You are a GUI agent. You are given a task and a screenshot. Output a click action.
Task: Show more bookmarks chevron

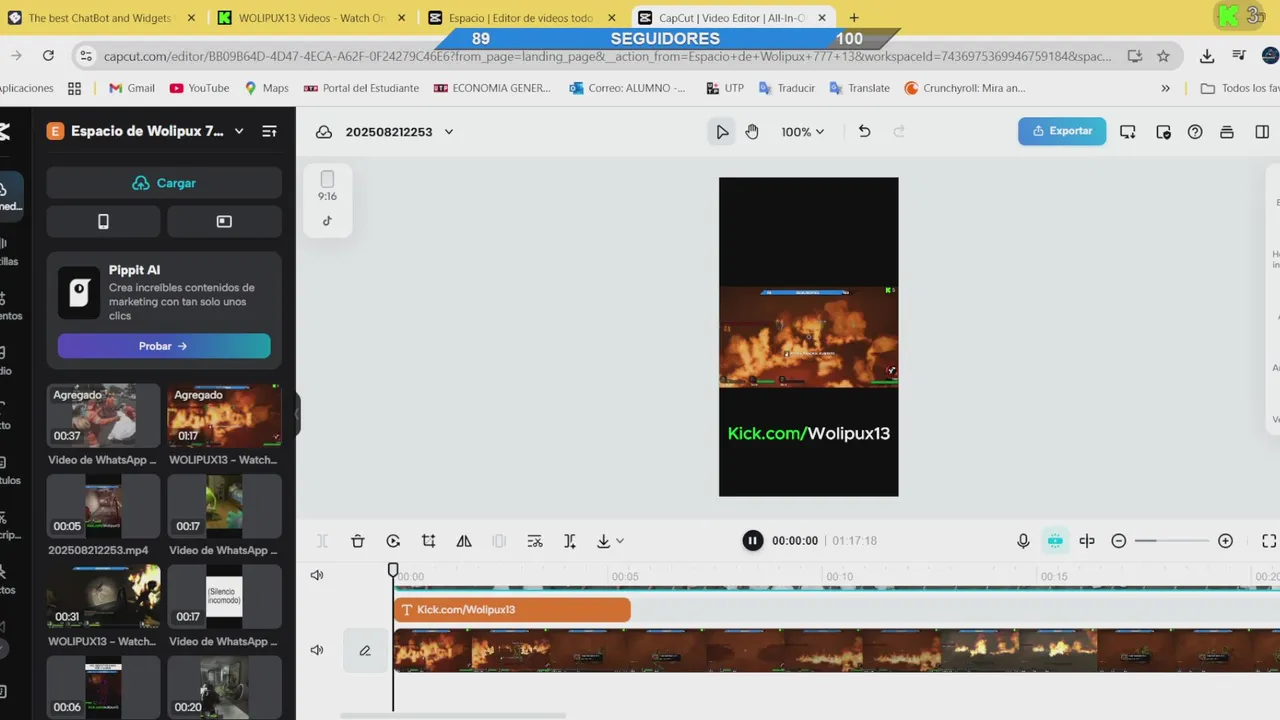point(1165,88)
